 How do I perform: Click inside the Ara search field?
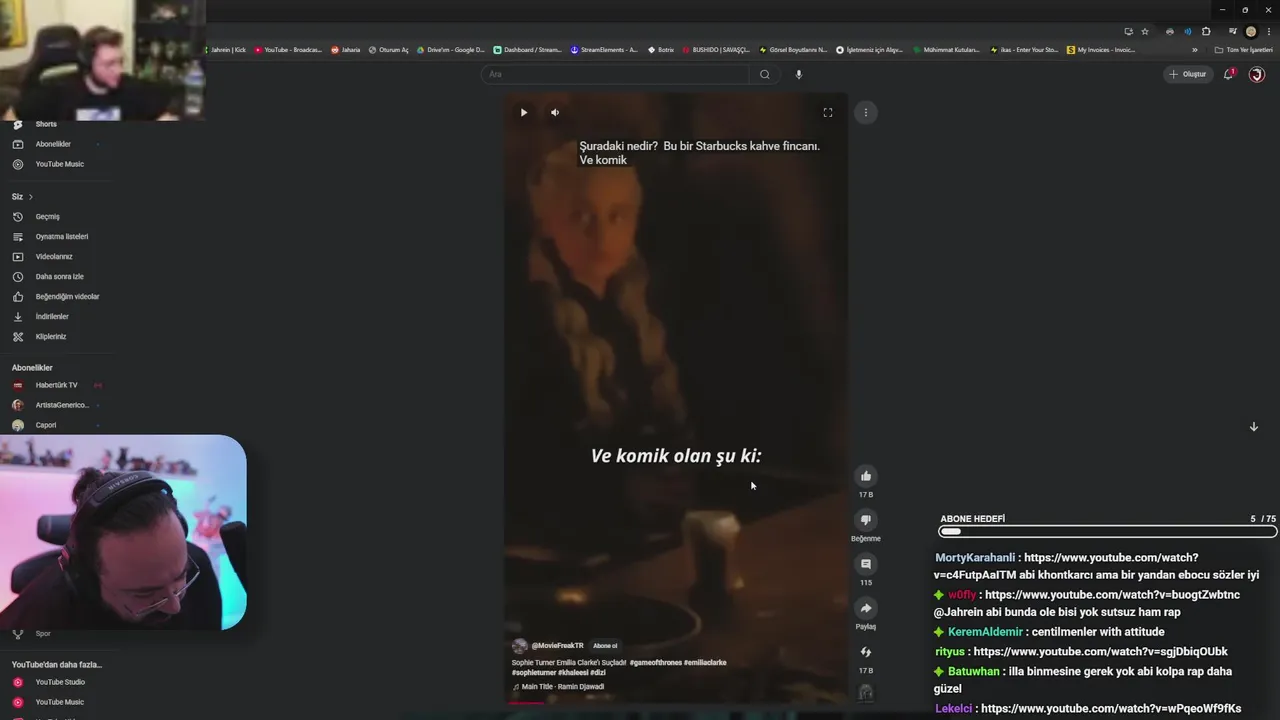(x=615, y=74)
